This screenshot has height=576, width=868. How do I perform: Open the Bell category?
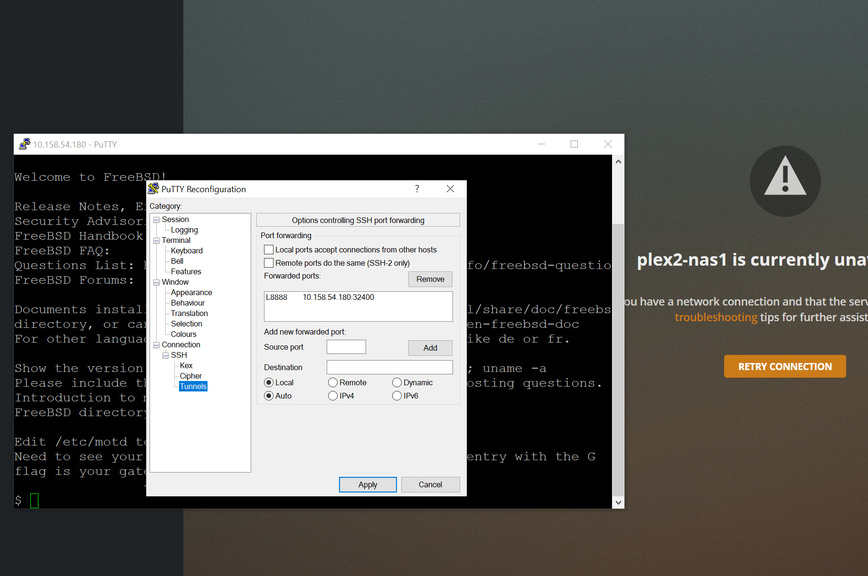point(177,261)
